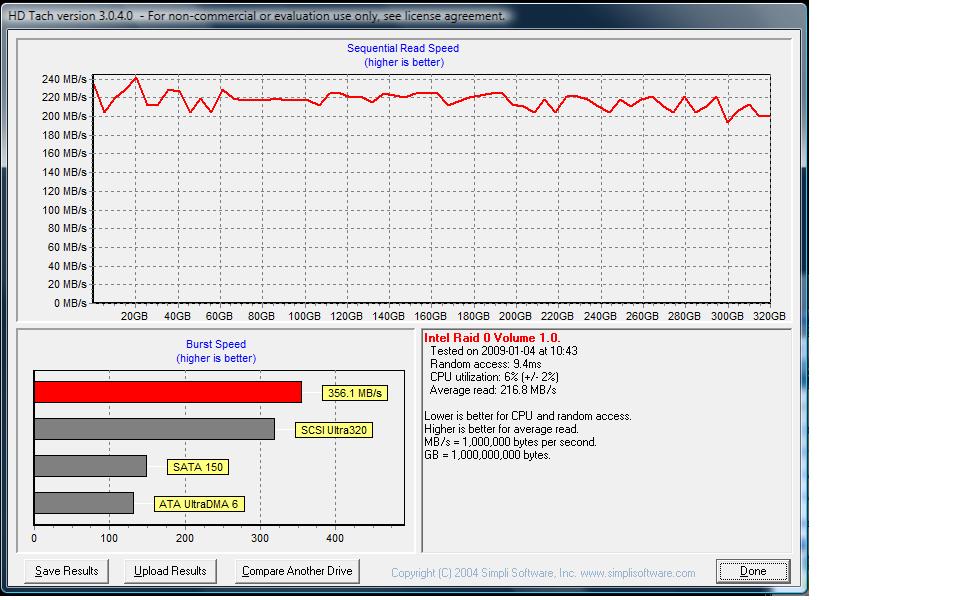Screen dimensions: 960x600
Task: Click the SATA 150 gray bar
Action: (x=90, y=466)
